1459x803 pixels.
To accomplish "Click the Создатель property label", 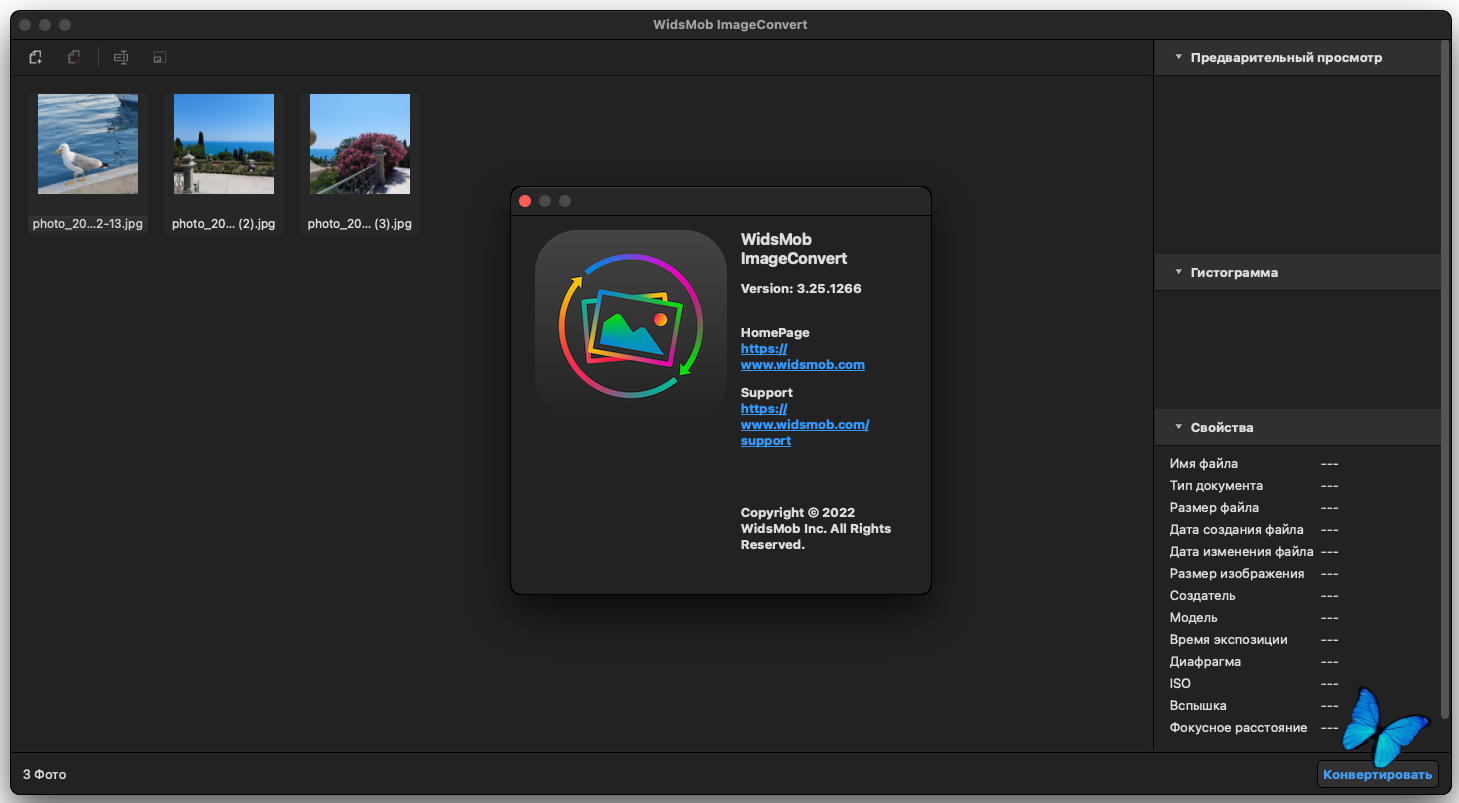I will (1203, 596).
